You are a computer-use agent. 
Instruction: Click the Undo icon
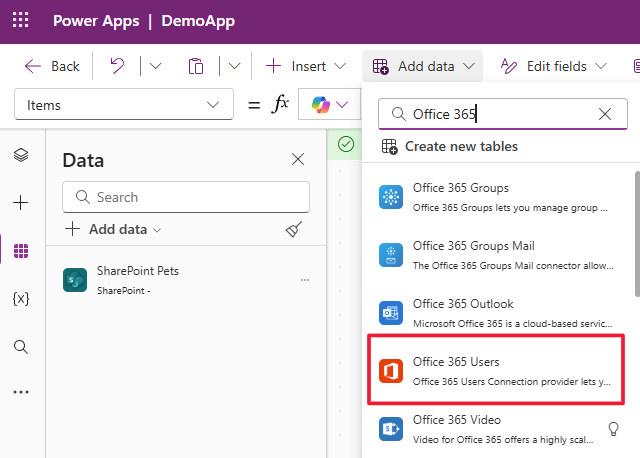117,66
